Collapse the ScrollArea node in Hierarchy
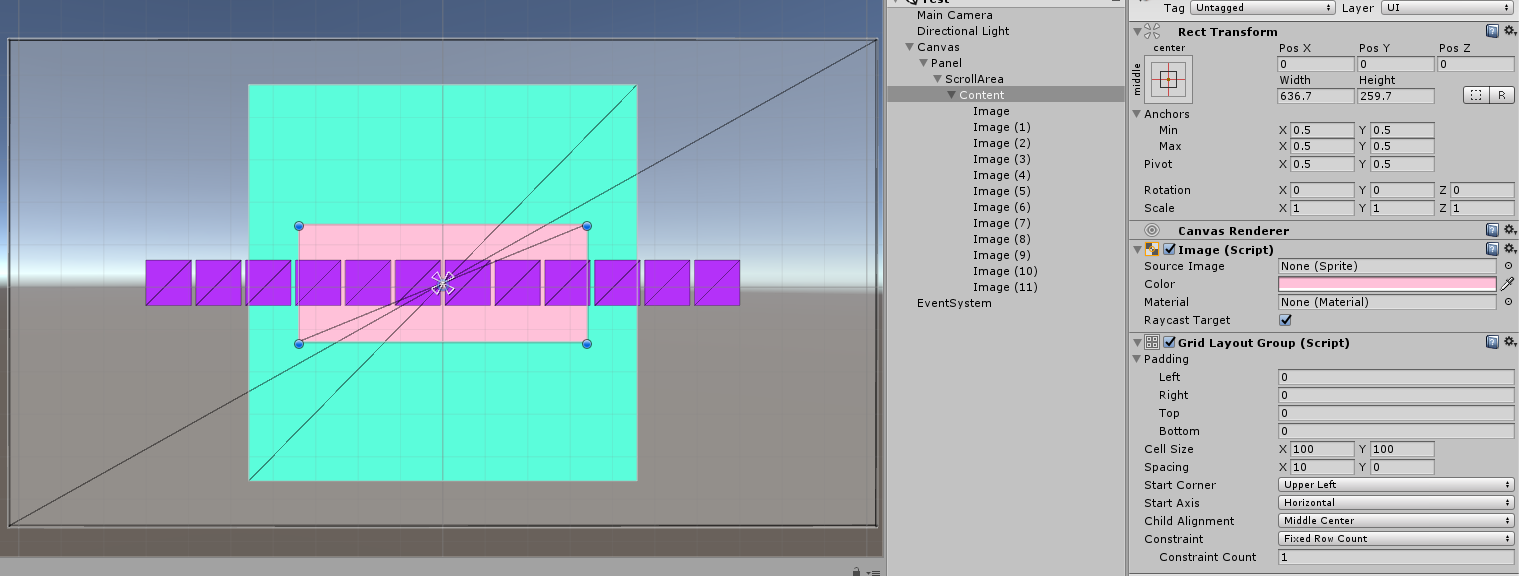The width and height of the screenshot is (1519, 576). (x=937, y=79)
